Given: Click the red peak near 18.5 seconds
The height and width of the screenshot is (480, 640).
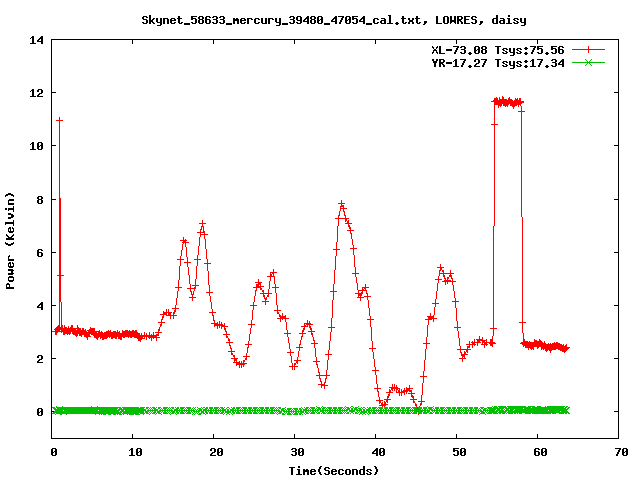Looking at the screenshot, I should coord(202,223).
